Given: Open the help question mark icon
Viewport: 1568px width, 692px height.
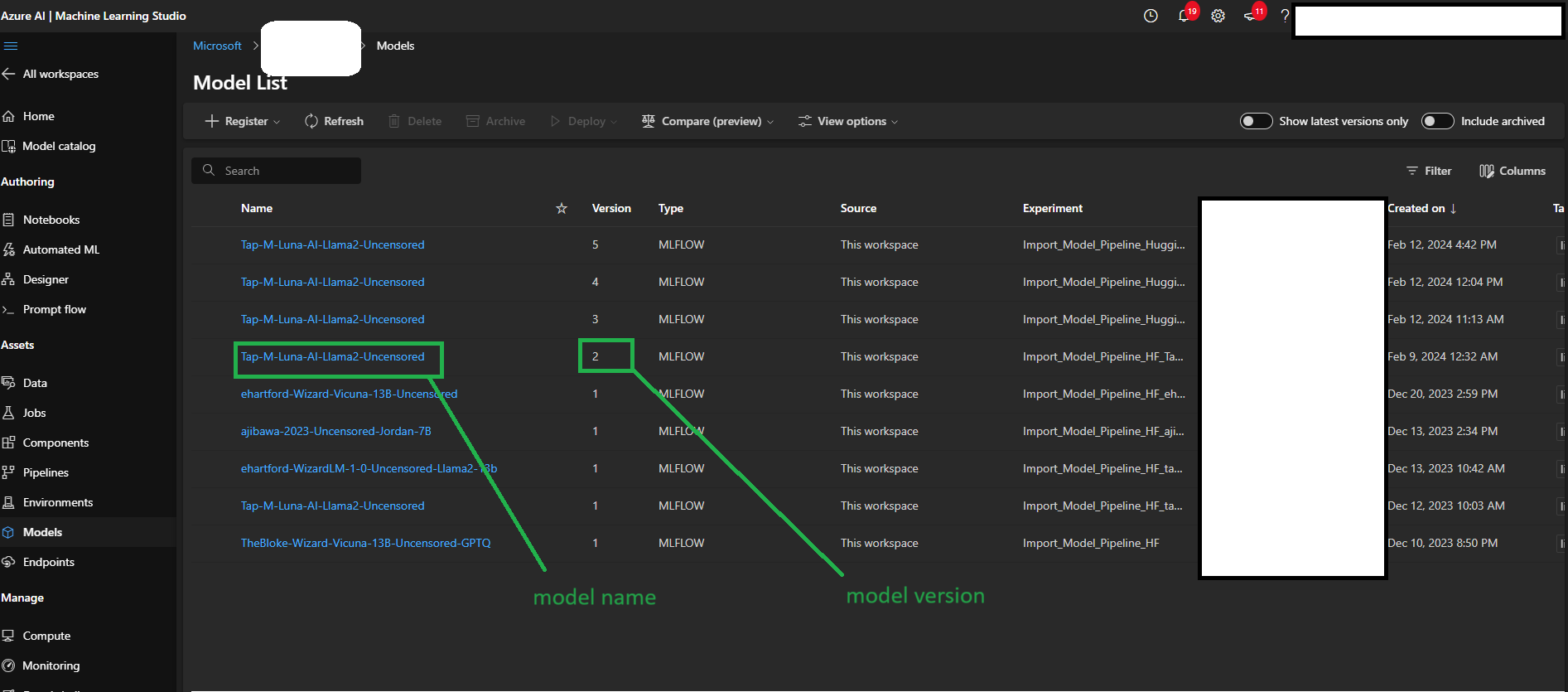Looking at the screenshot, I should [1285, 16].
